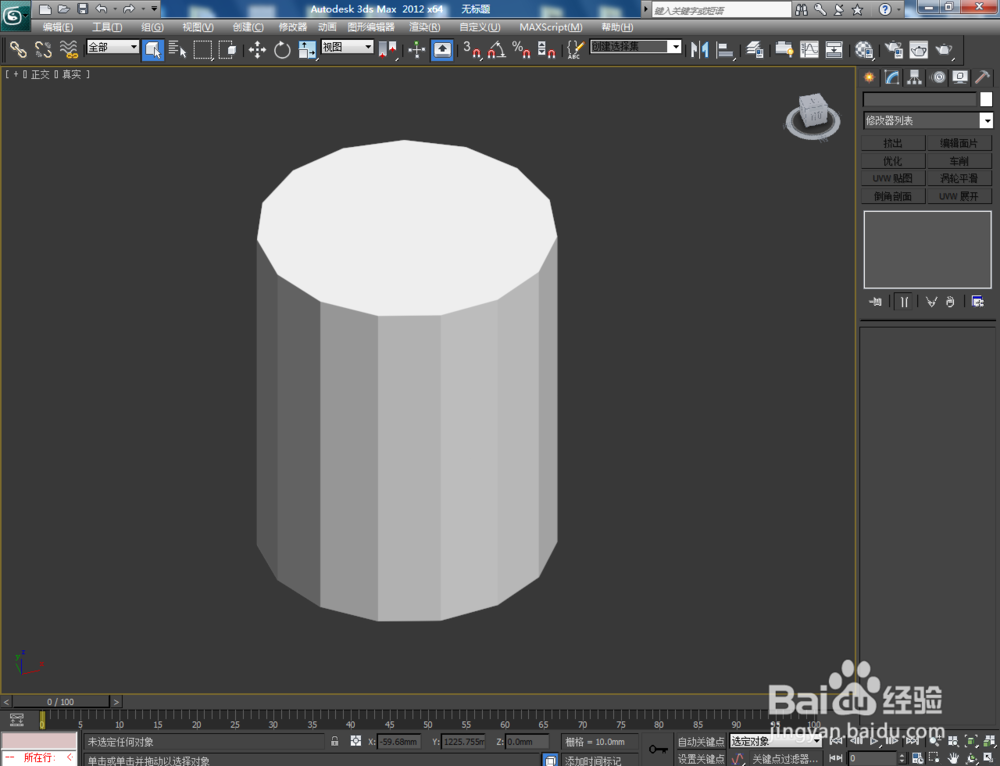This screenshot has width=1000, height=766.
Task: Click the Save File floppy icon
Action: 82,9
